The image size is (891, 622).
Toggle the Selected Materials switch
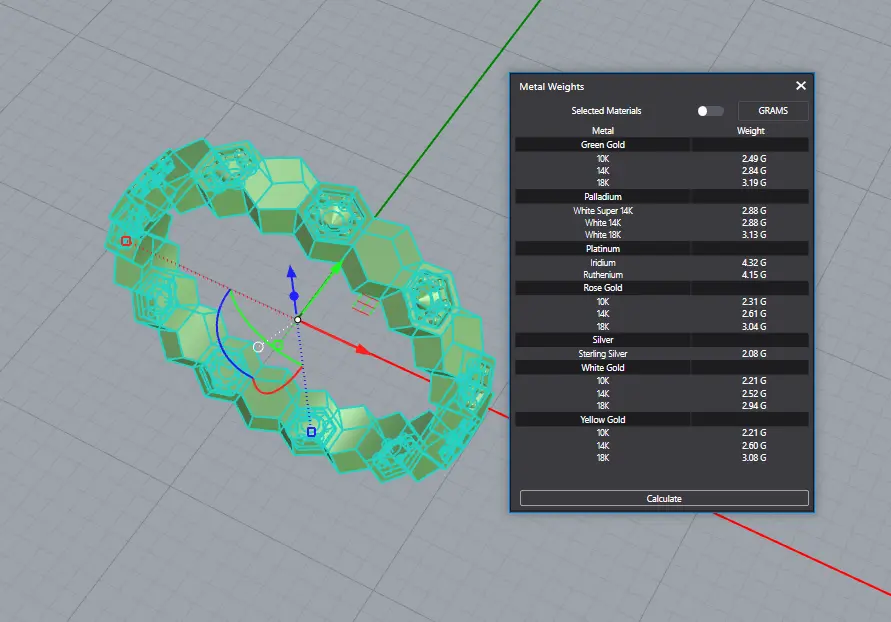(710, 111)
